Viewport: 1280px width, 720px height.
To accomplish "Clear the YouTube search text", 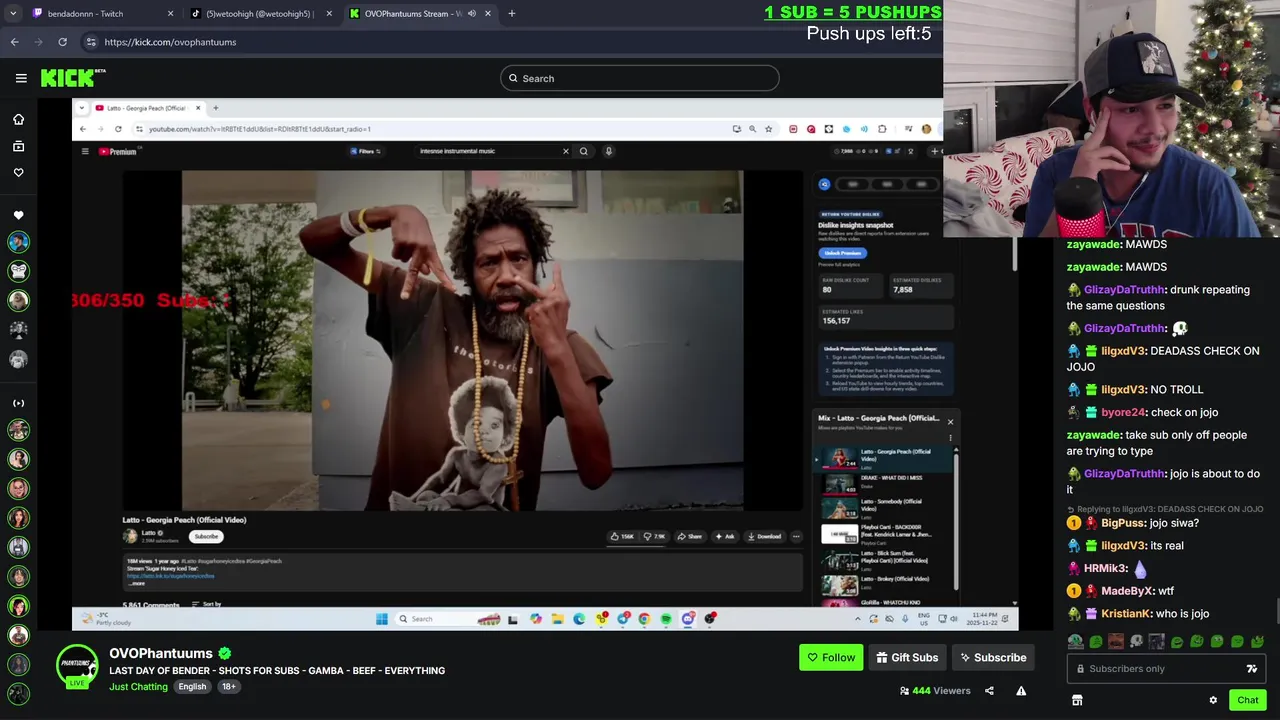I will (x=565, y=151).
